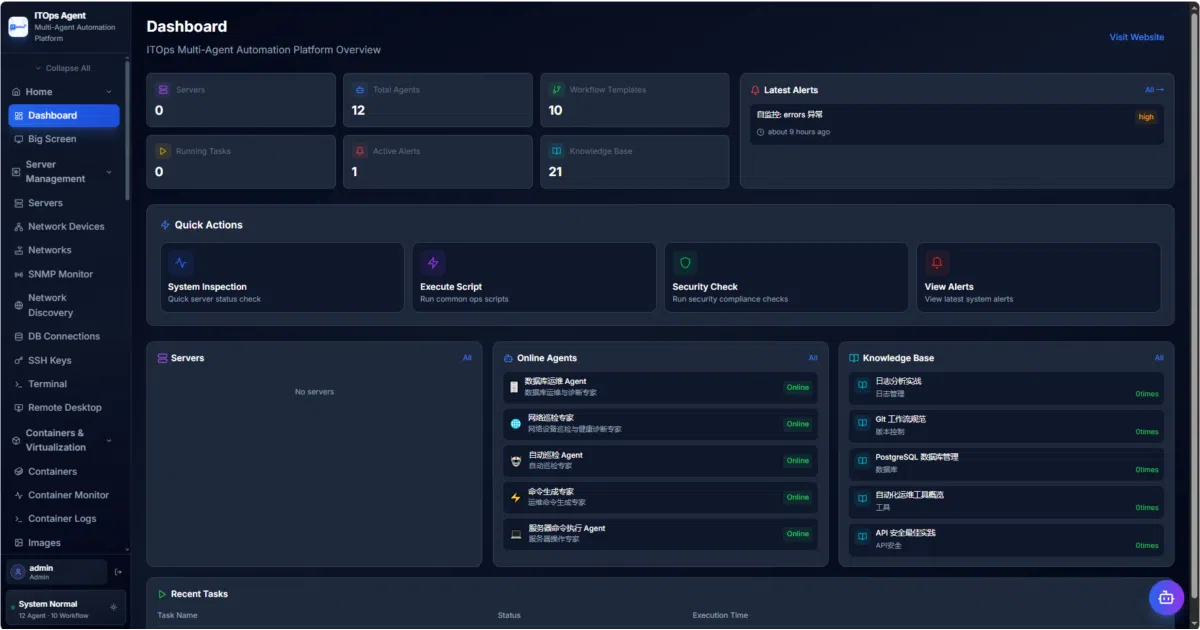Click the View Alerts bell icon
1200x630 pixels.
[937, 263]
